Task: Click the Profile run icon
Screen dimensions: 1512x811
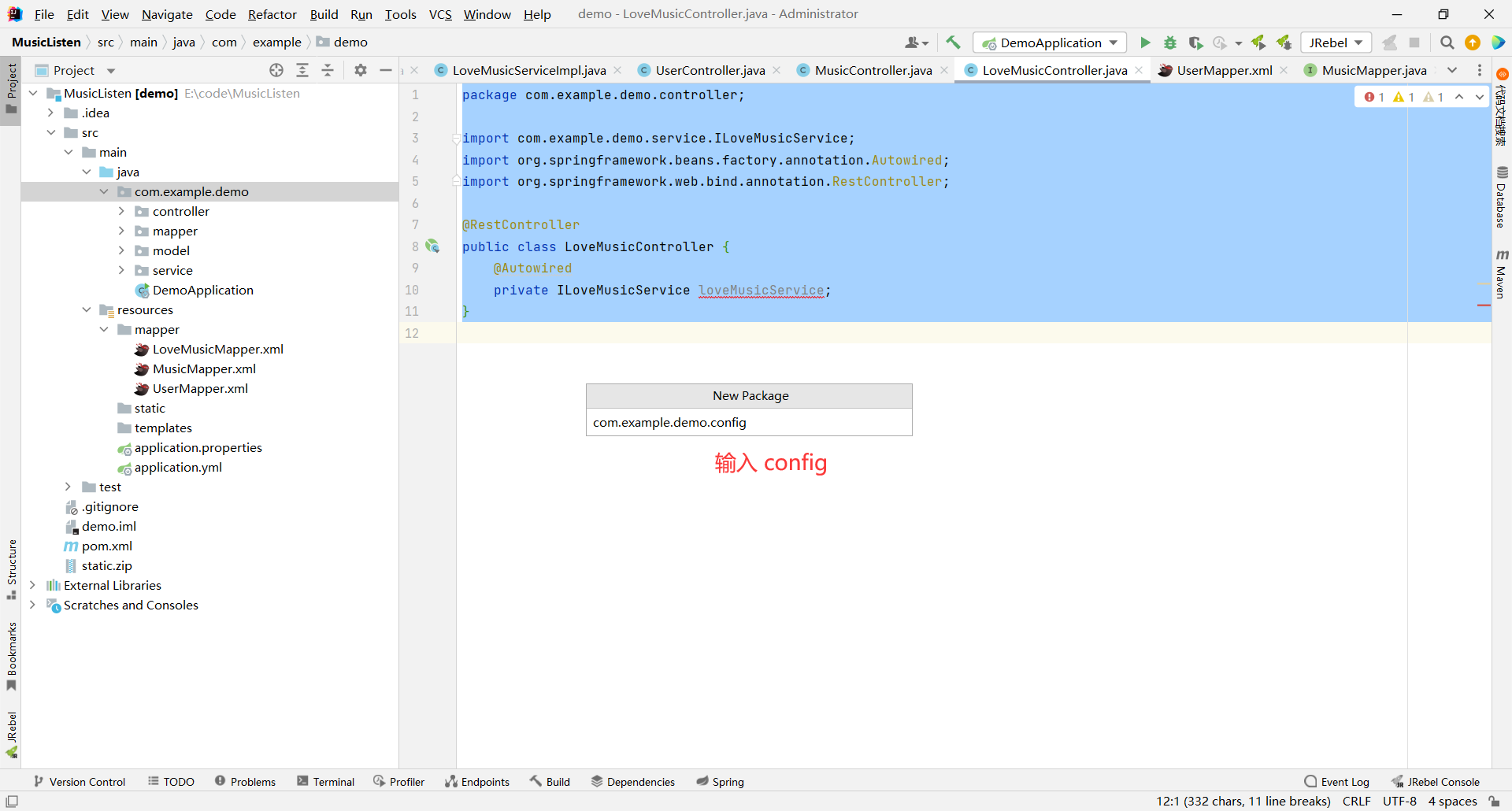Action: [1221, 43]
